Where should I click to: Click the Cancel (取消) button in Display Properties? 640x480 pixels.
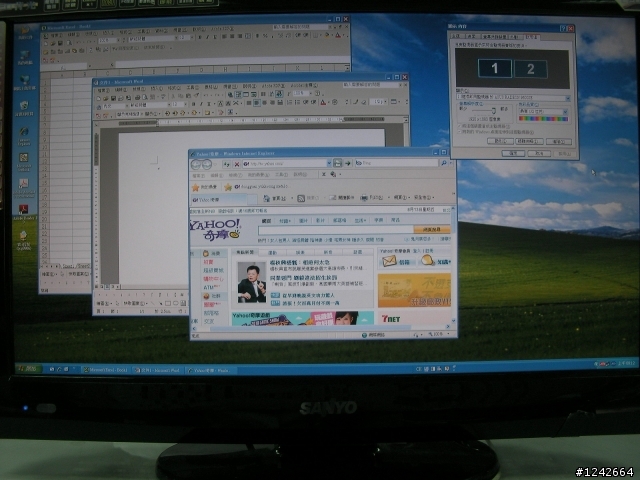[539, 153]
